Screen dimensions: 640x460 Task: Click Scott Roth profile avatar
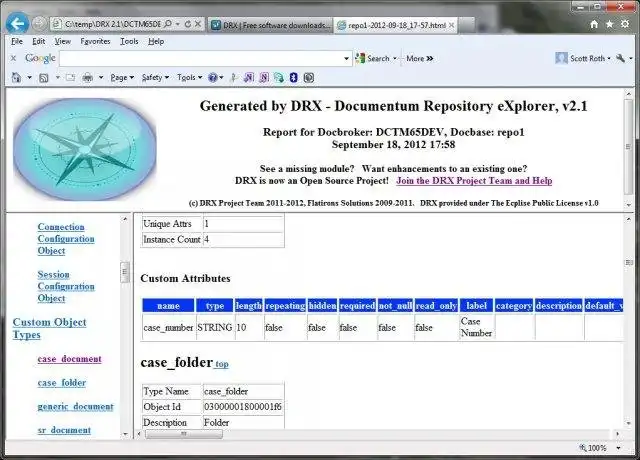click(x=562, y=58)
